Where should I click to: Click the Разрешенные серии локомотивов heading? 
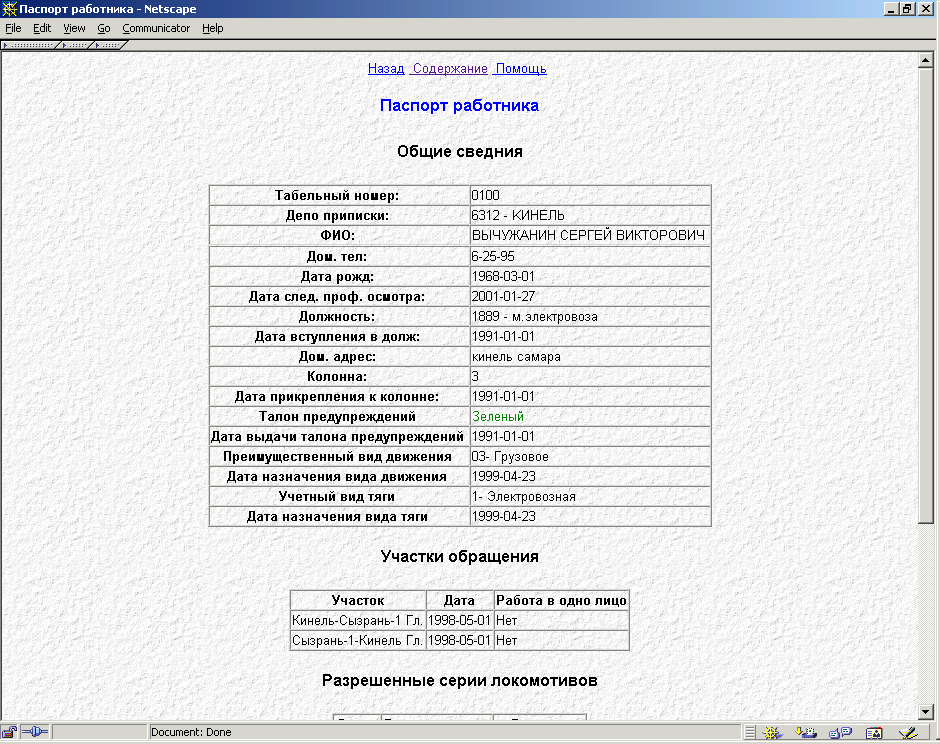460,680
